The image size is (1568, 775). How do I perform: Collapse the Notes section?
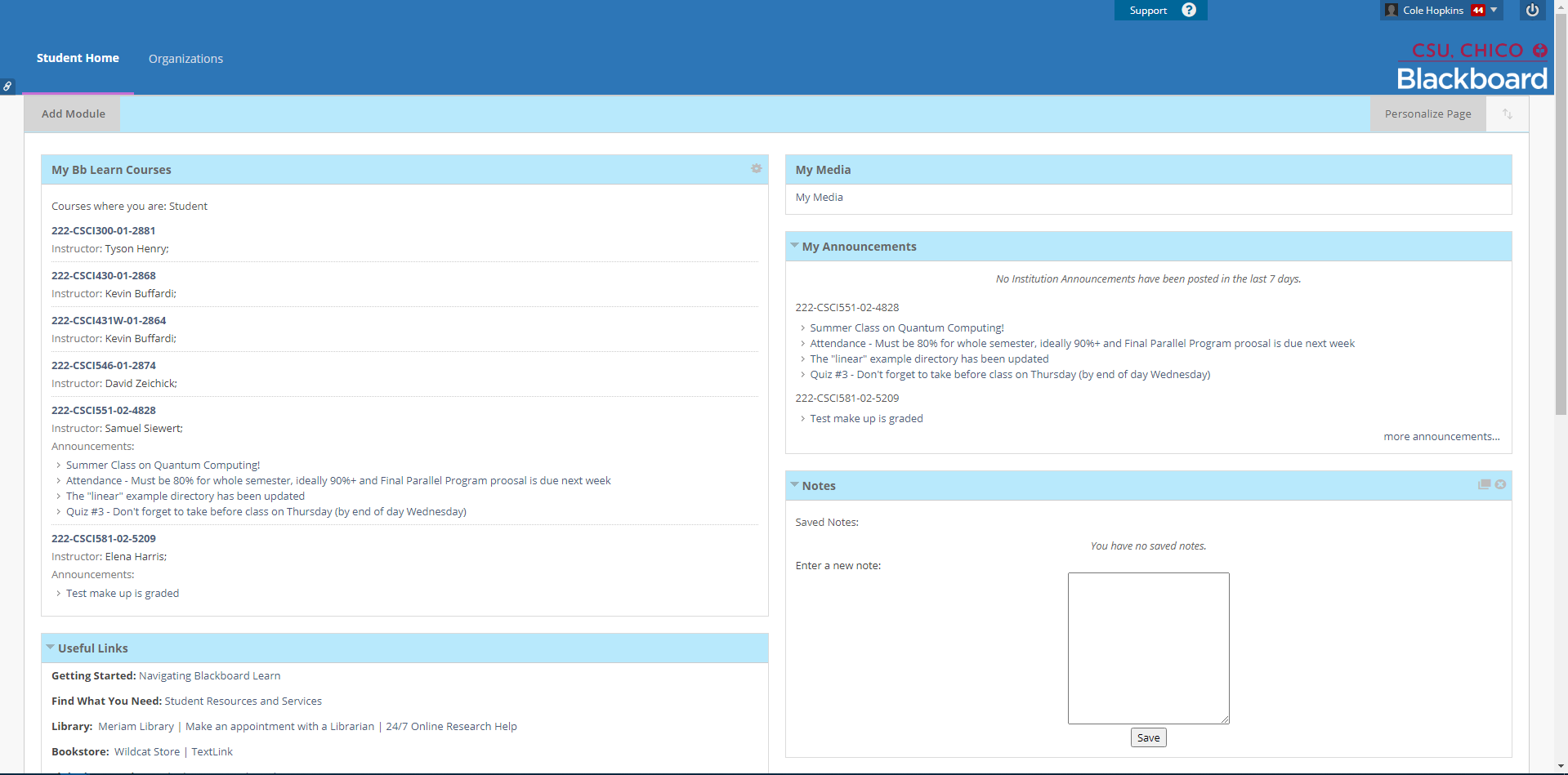(793, 484)
